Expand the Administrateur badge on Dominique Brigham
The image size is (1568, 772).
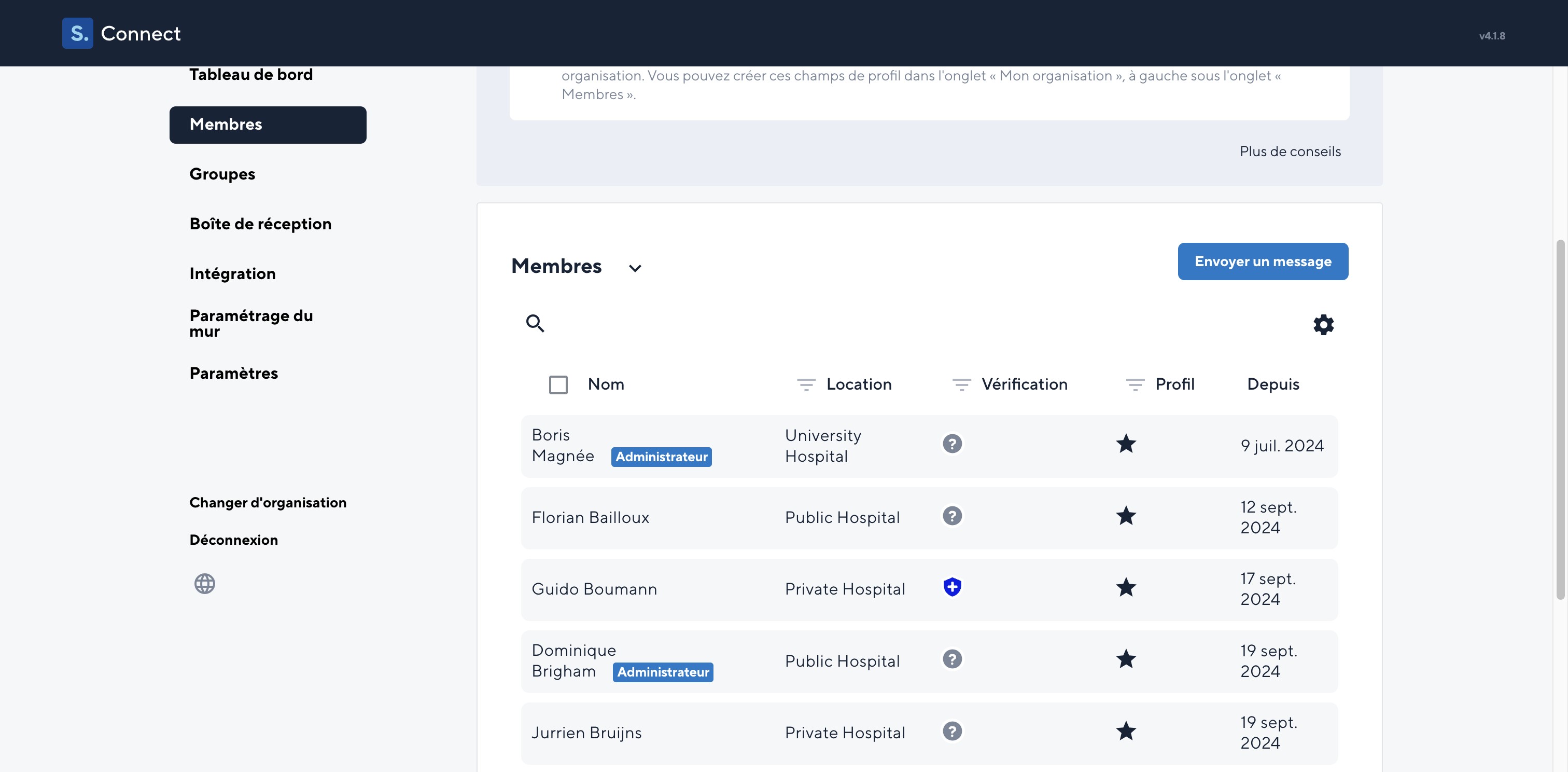(x=663, y=671)
